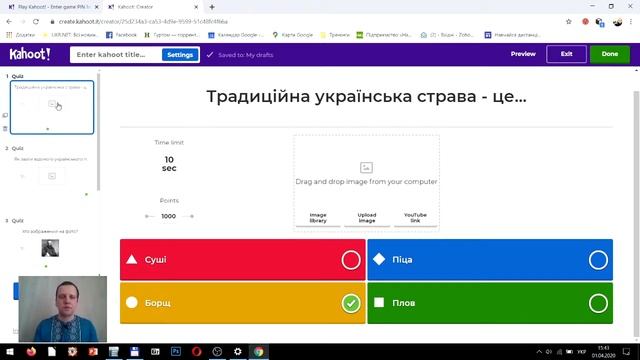Open Settings gear on the taskbar
Viewport: 640px width, 360px height.
tap(238, 351)
